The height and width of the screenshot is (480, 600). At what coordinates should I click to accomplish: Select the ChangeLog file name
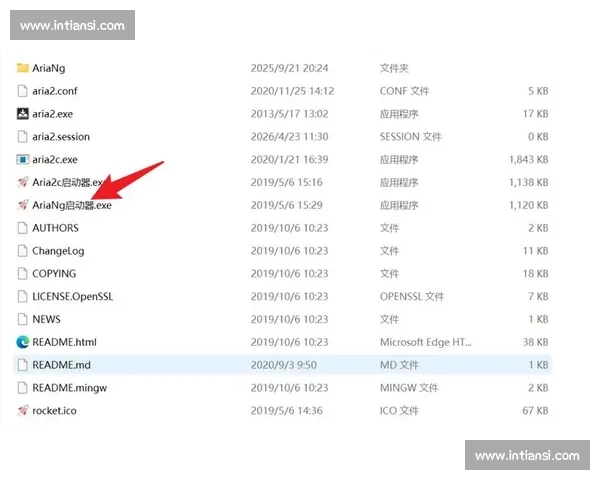coord(58,251)
